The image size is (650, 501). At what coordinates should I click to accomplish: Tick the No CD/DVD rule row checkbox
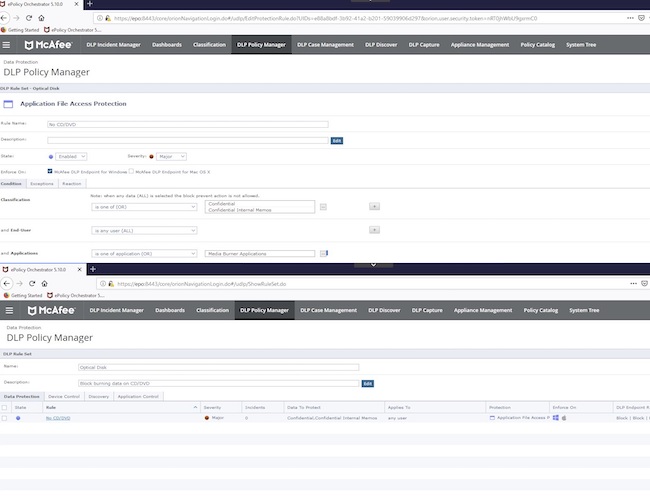click(6, 417)
